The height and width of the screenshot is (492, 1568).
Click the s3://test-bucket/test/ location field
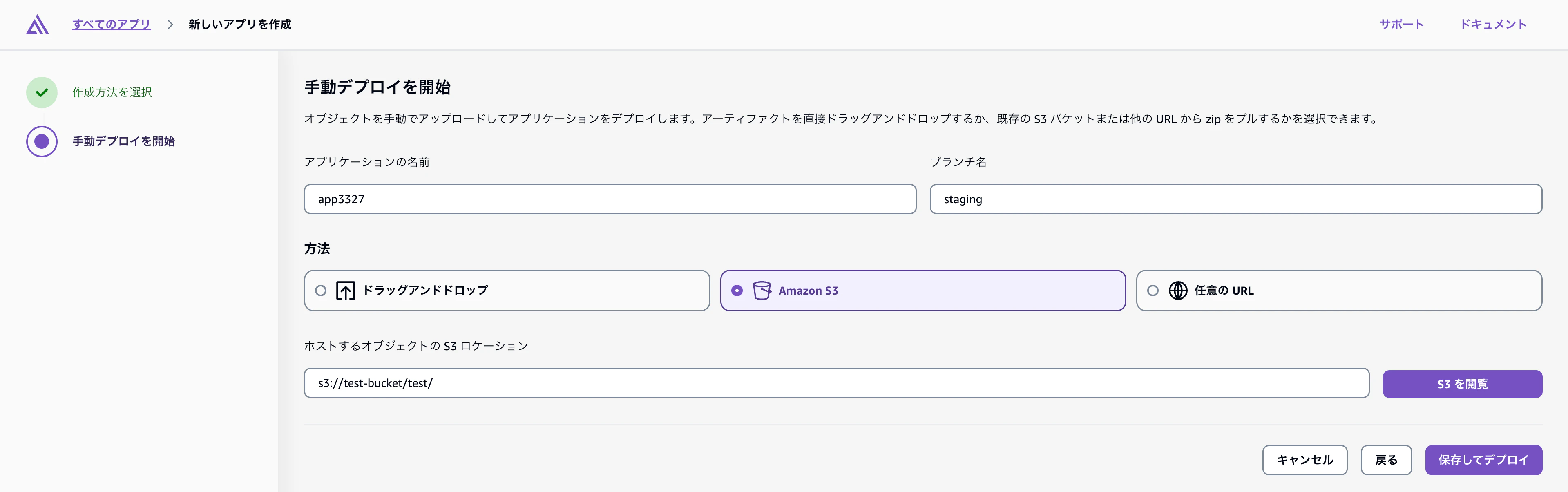836,384
